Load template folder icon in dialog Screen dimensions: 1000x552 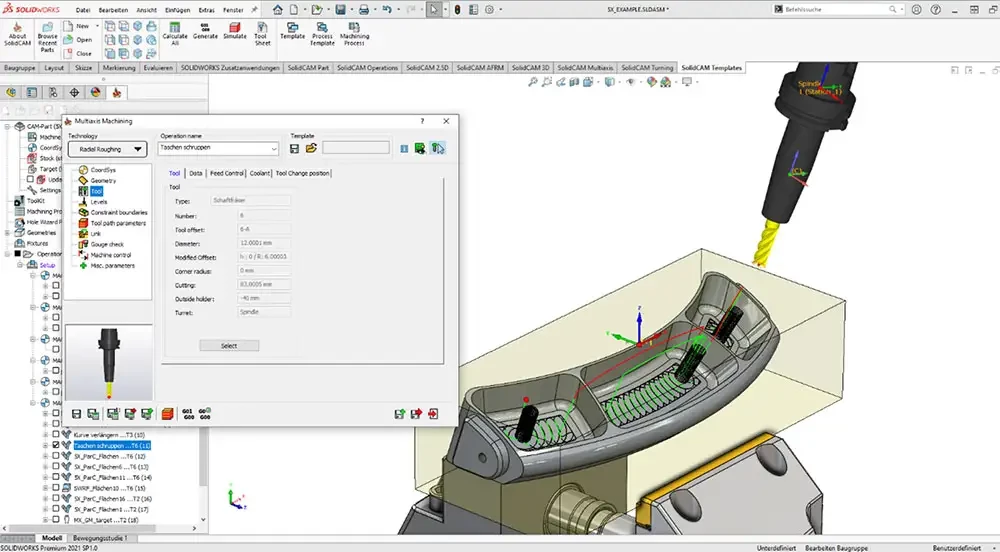[311, 149]
